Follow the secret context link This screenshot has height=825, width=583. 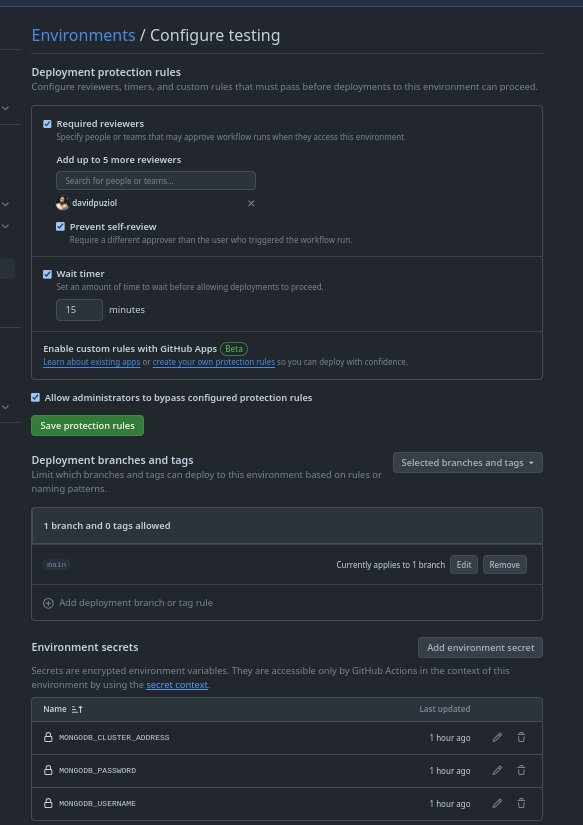(x=177, y=684)
